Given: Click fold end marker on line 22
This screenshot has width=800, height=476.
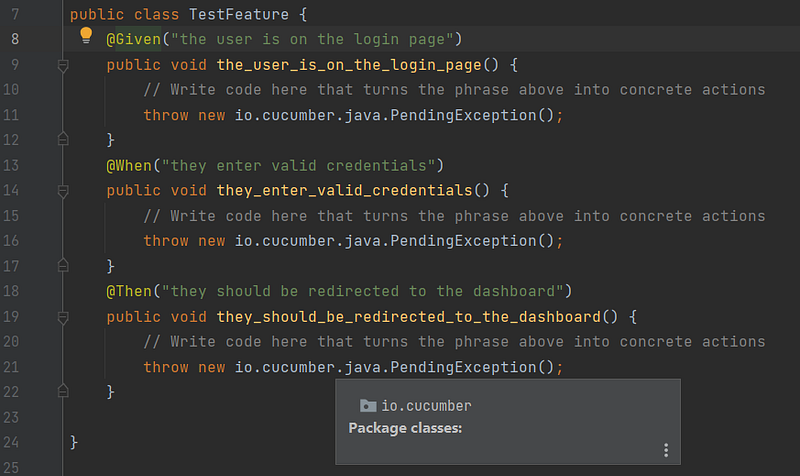Looking at the screenshot, I should 63,391.
